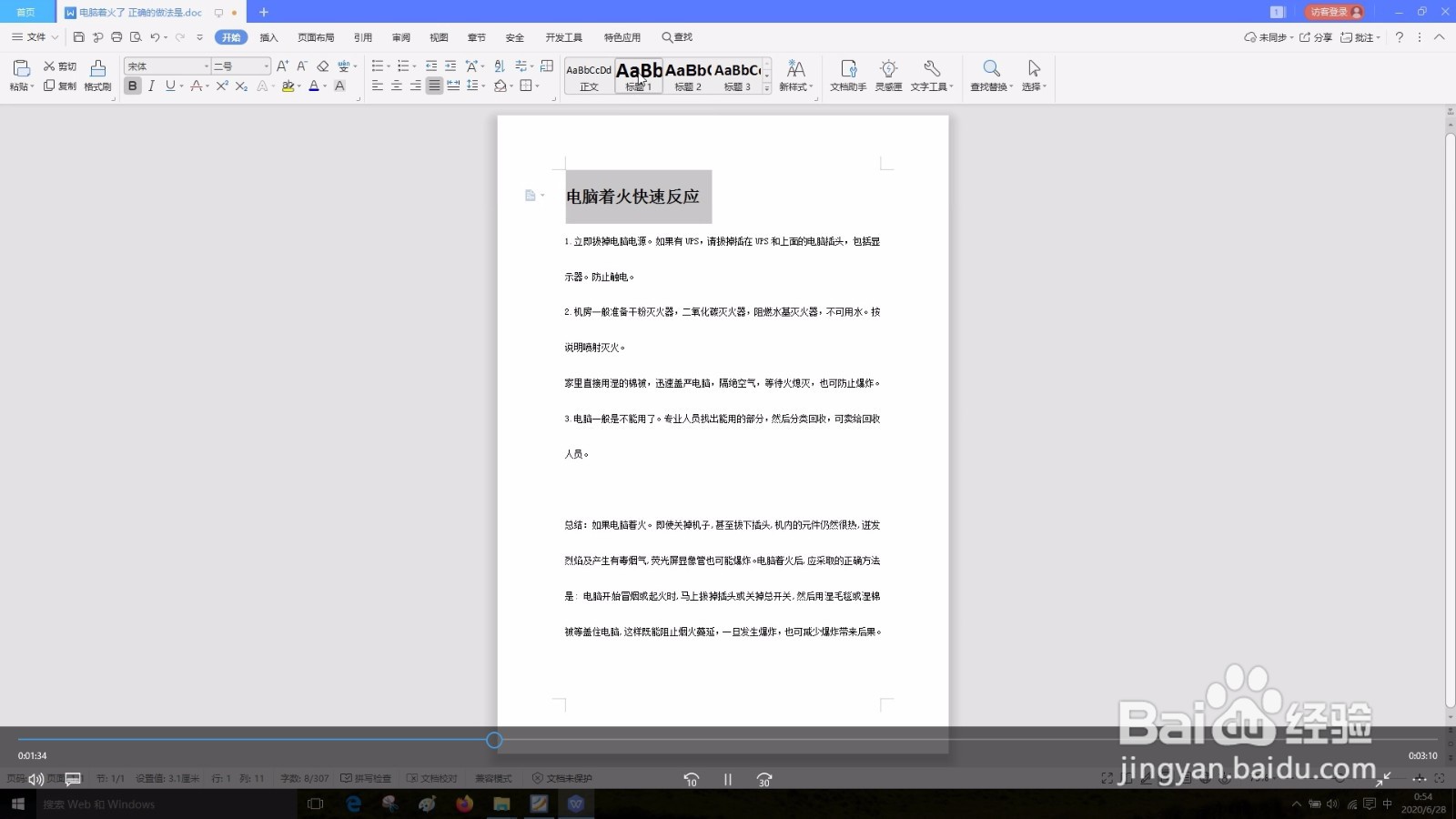Apply superscript formatting to text

[x=221, y=86]
